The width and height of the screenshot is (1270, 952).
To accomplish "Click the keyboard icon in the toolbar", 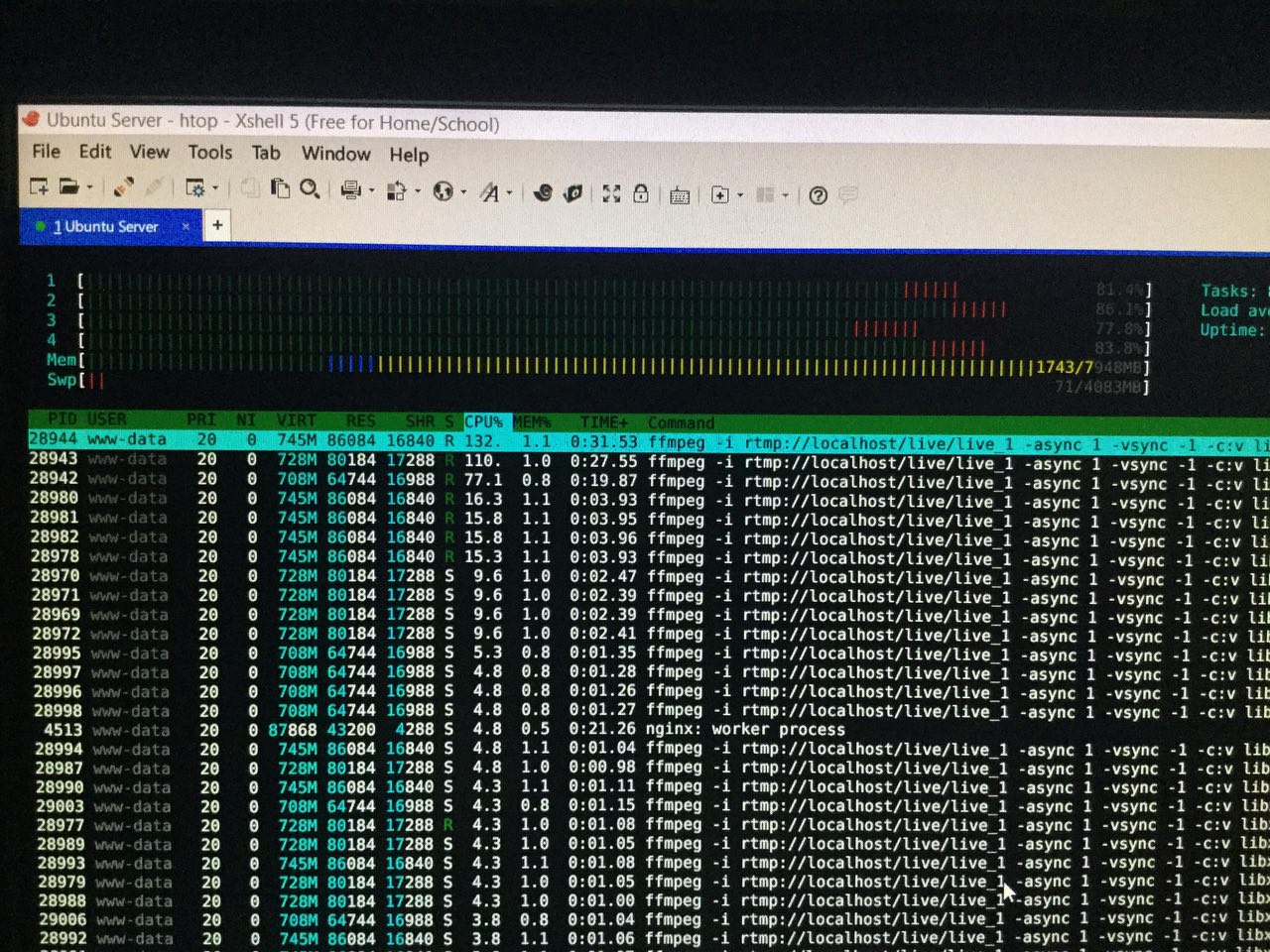I will [680, 195].
